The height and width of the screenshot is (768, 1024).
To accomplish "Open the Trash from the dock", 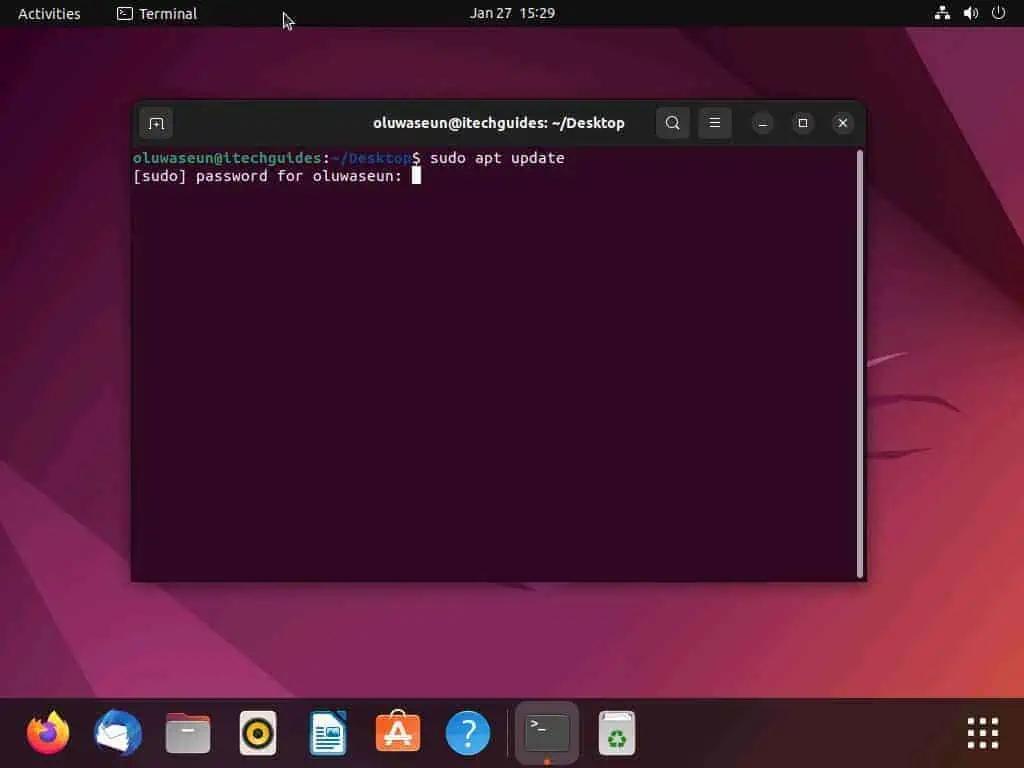I will coord(617,732).
